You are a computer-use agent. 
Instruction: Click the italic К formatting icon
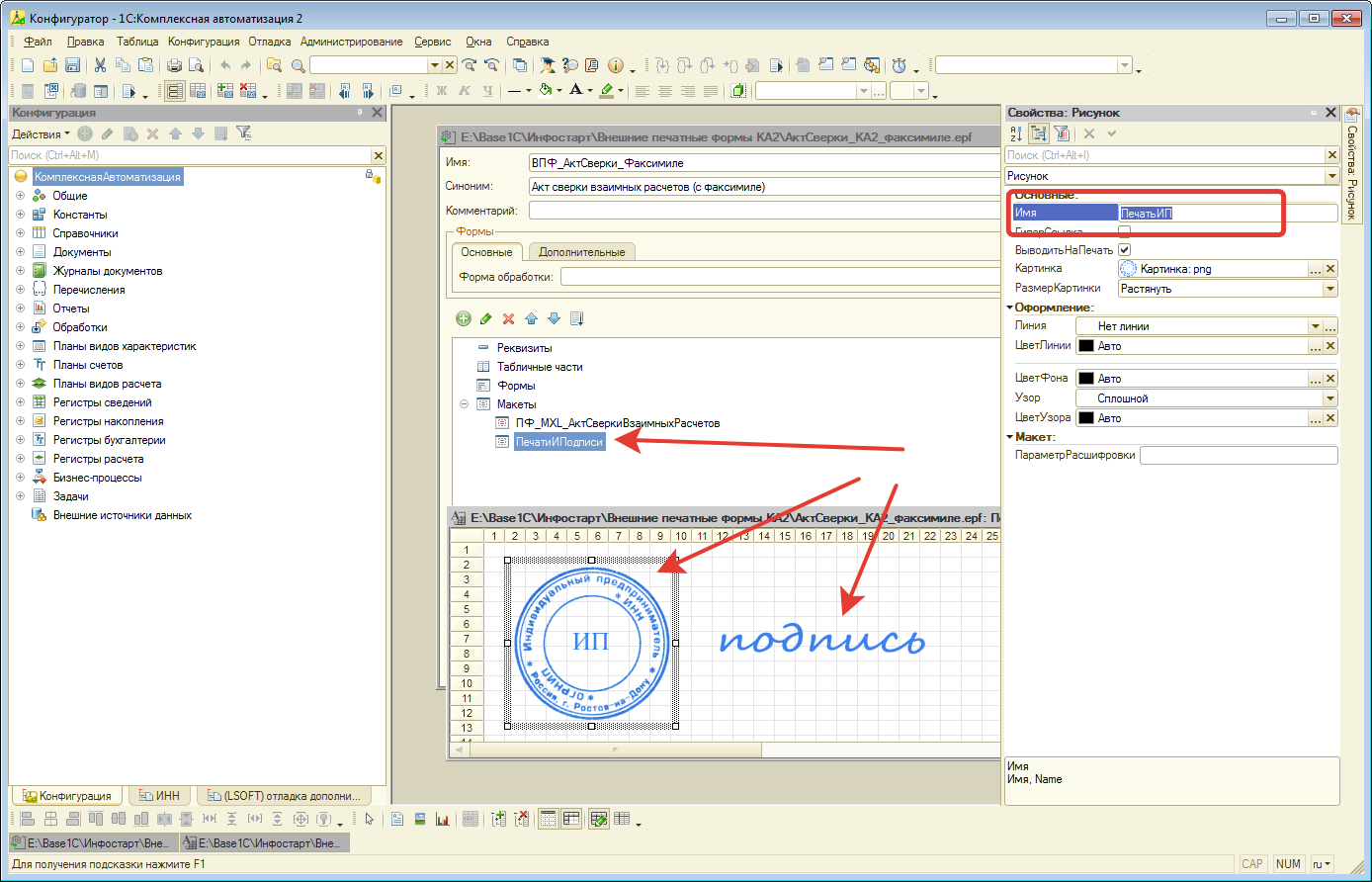coord(465,91)
